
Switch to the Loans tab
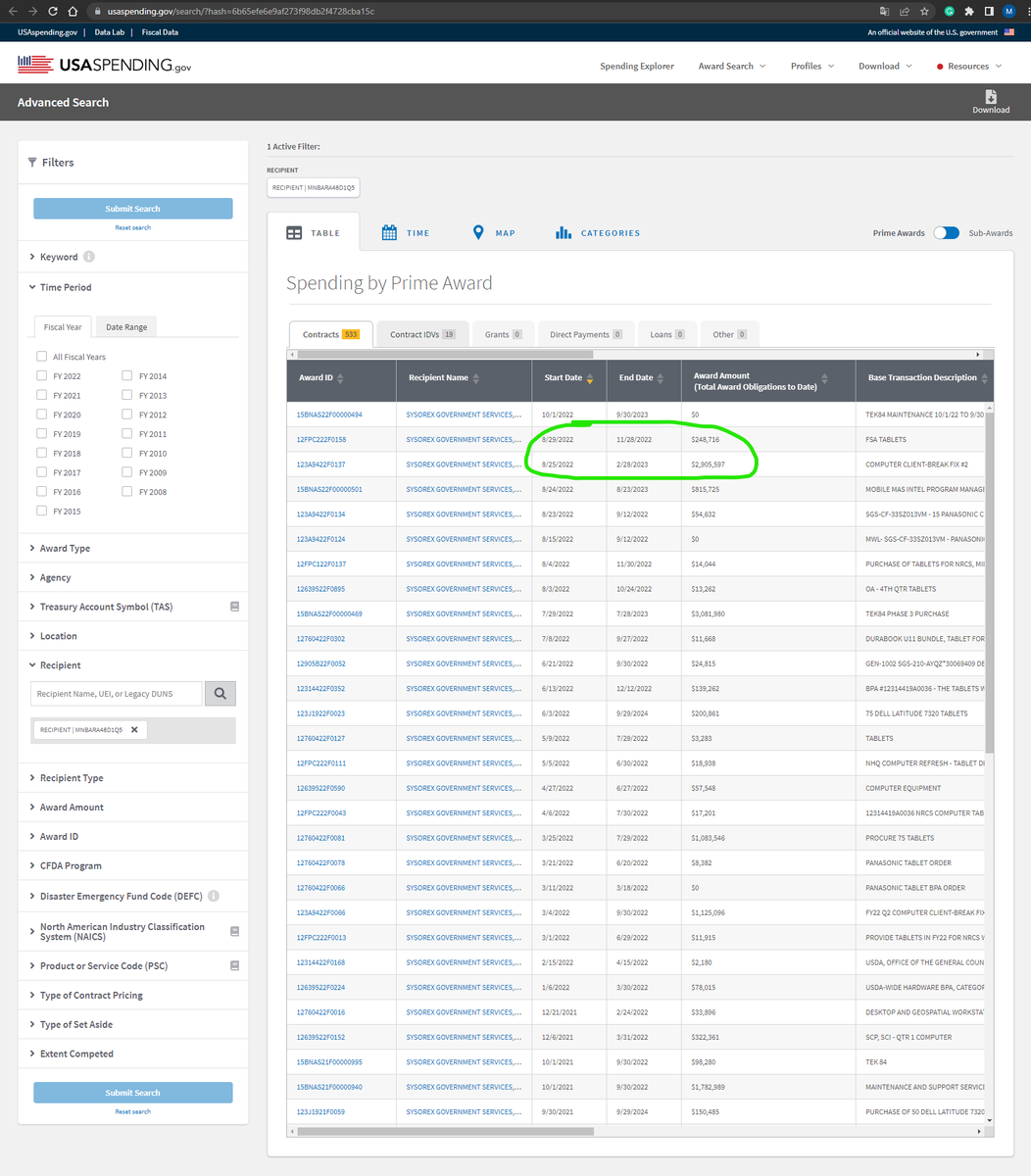point(667,334)
